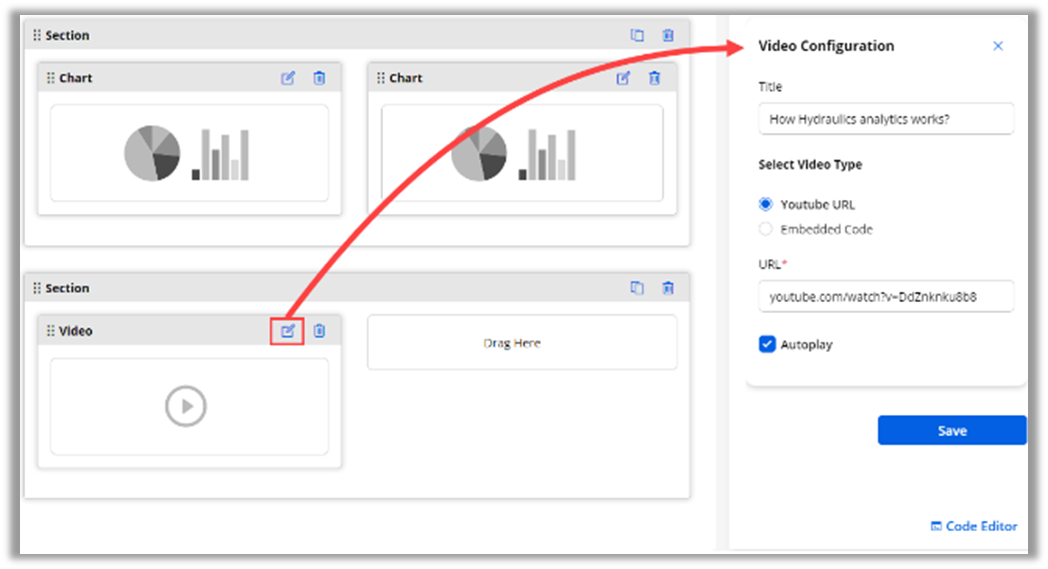Edit the second Chart widget
This screenshot has width=1048, height=569.
(x=623, y=78)
